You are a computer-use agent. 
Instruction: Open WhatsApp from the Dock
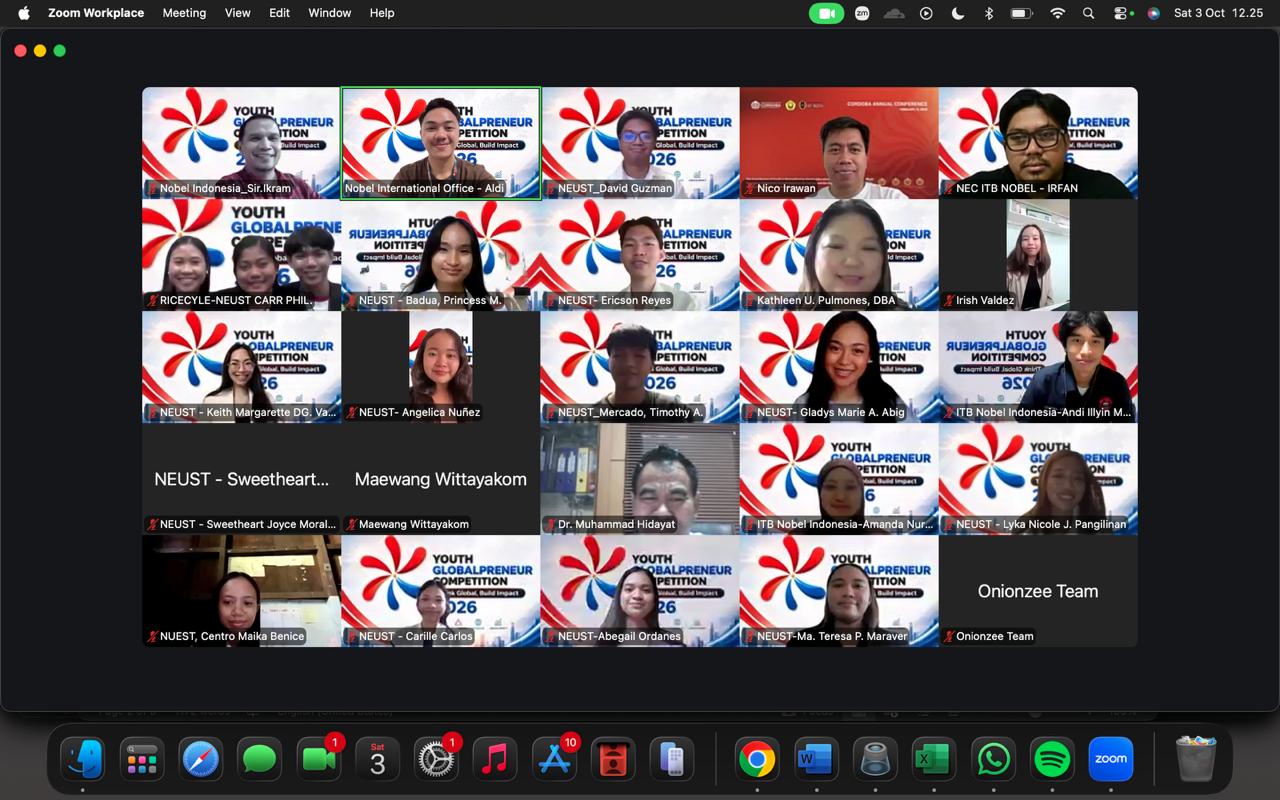(993, 759)
